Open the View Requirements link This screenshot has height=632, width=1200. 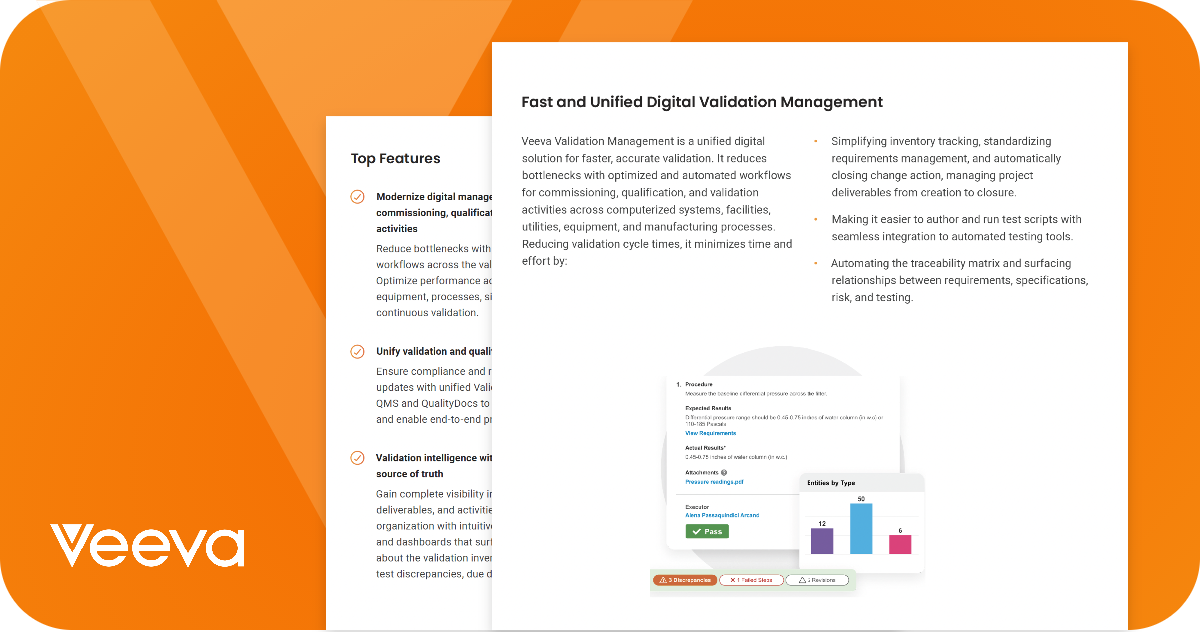coord(710,433)
